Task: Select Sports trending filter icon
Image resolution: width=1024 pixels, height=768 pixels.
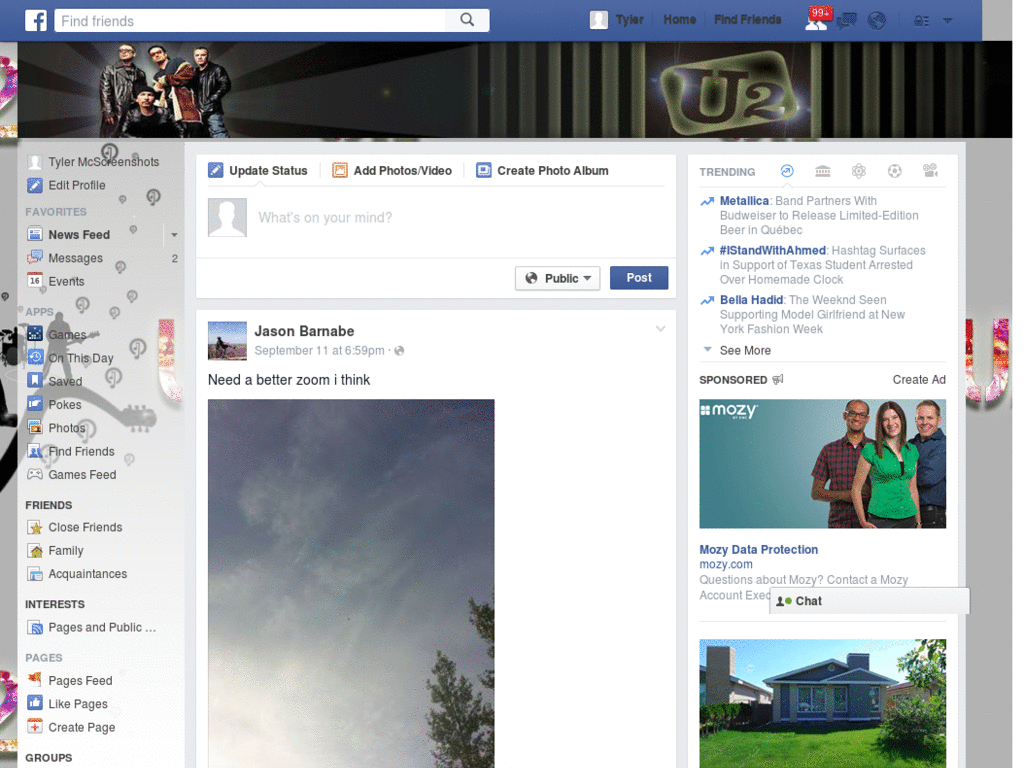Action: 895,171
